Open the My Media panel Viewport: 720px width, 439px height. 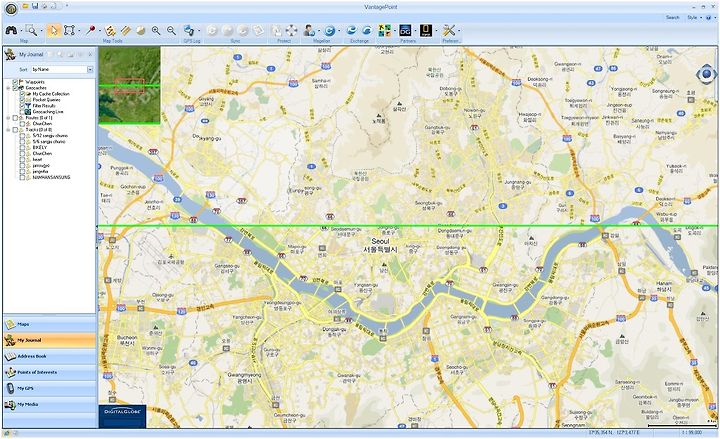(x=50, y=405)
